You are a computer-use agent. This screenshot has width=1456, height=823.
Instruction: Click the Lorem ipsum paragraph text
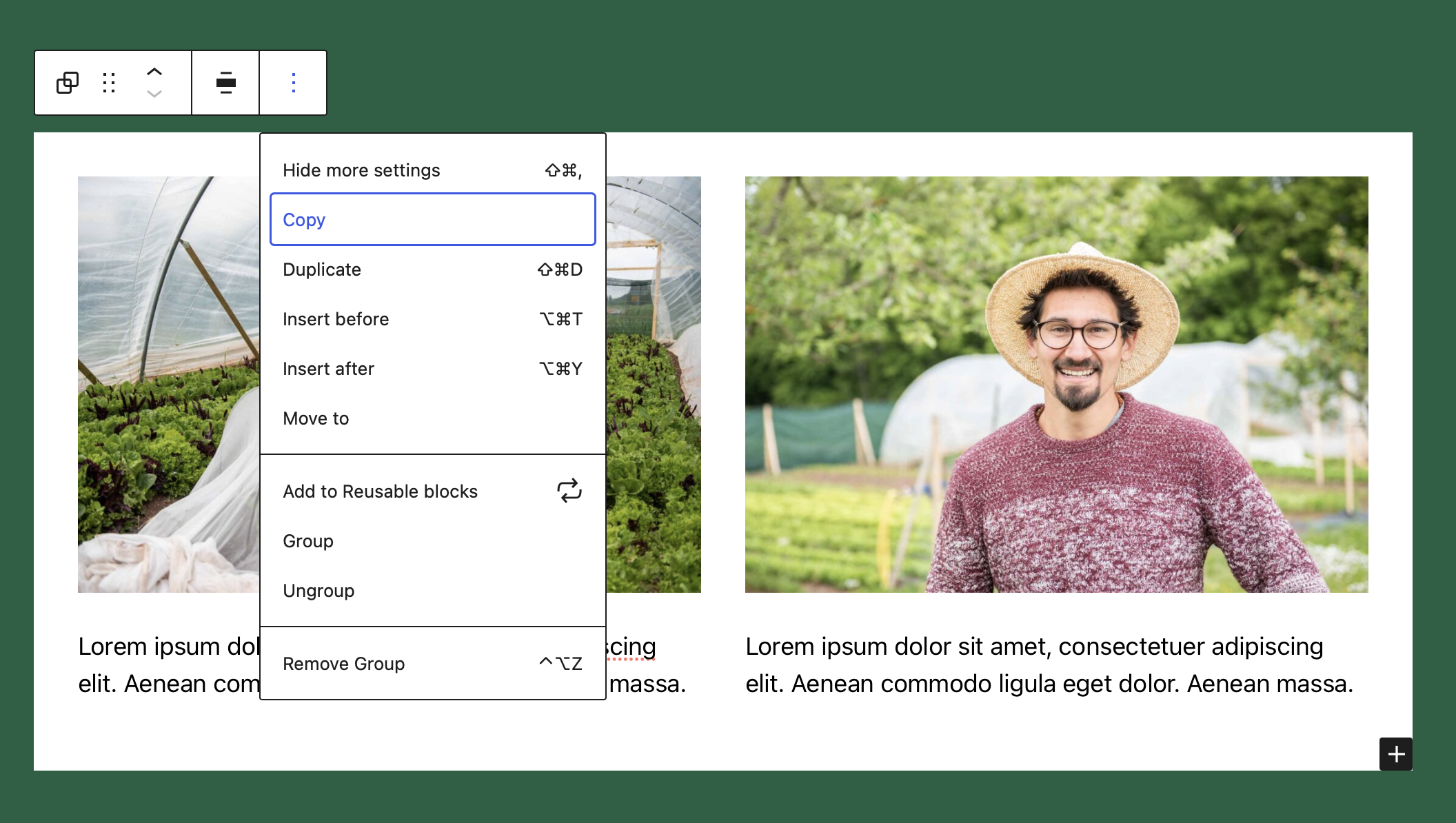point(1034,664)
